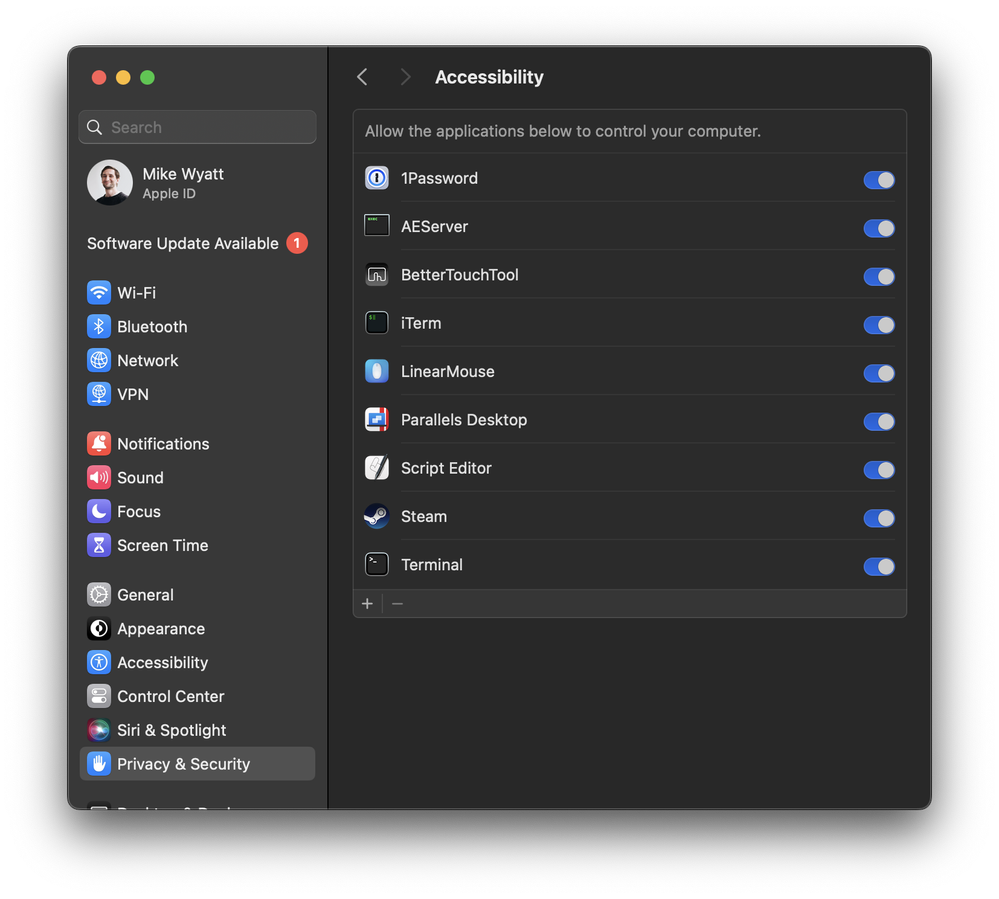Turn off the iTerm toggle
The height and width of the screenshot is (899, 999).
pos(878,325)
